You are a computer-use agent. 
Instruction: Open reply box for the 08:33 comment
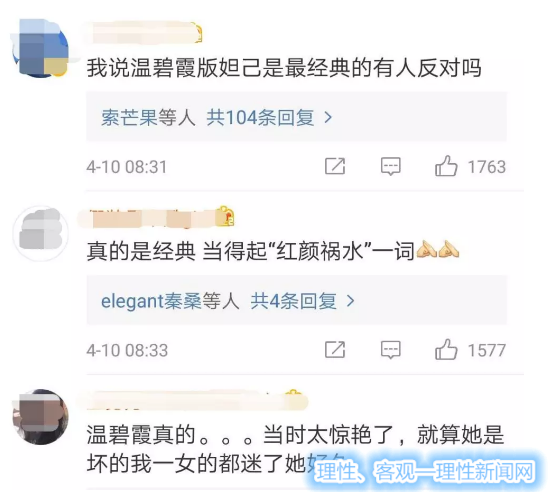point(390,350)
